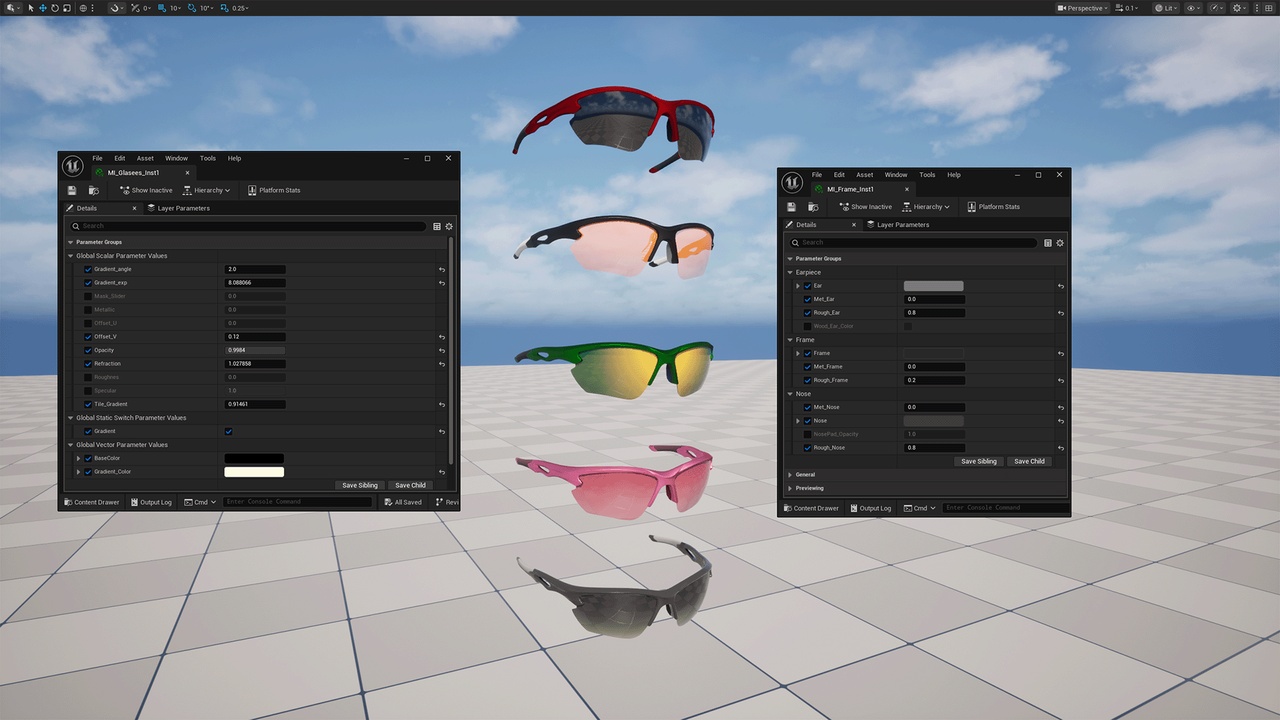Screen dimensions: 1280x720
Task: Expand Gradient_Color vector parameter
Action: tap(78, 472)
